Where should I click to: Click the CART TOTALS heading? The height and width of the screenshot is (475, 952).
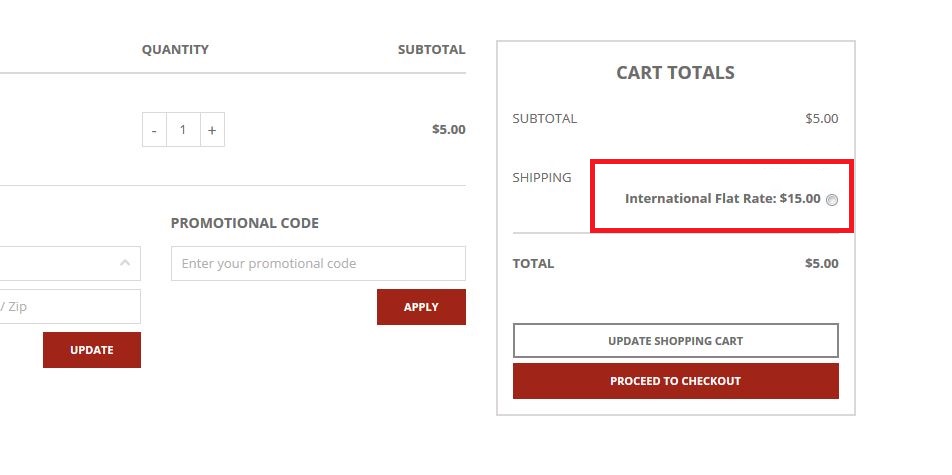tap(675, 73)
